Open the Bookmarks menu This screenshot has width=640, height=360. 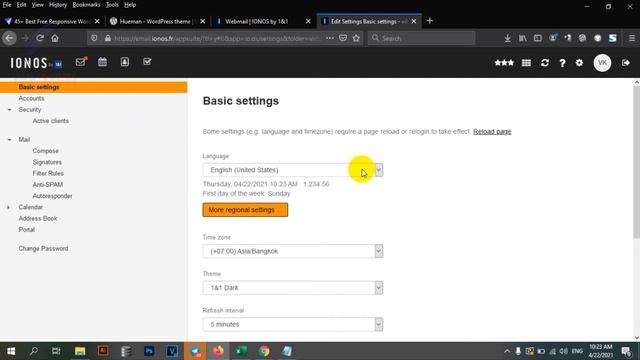86,5
